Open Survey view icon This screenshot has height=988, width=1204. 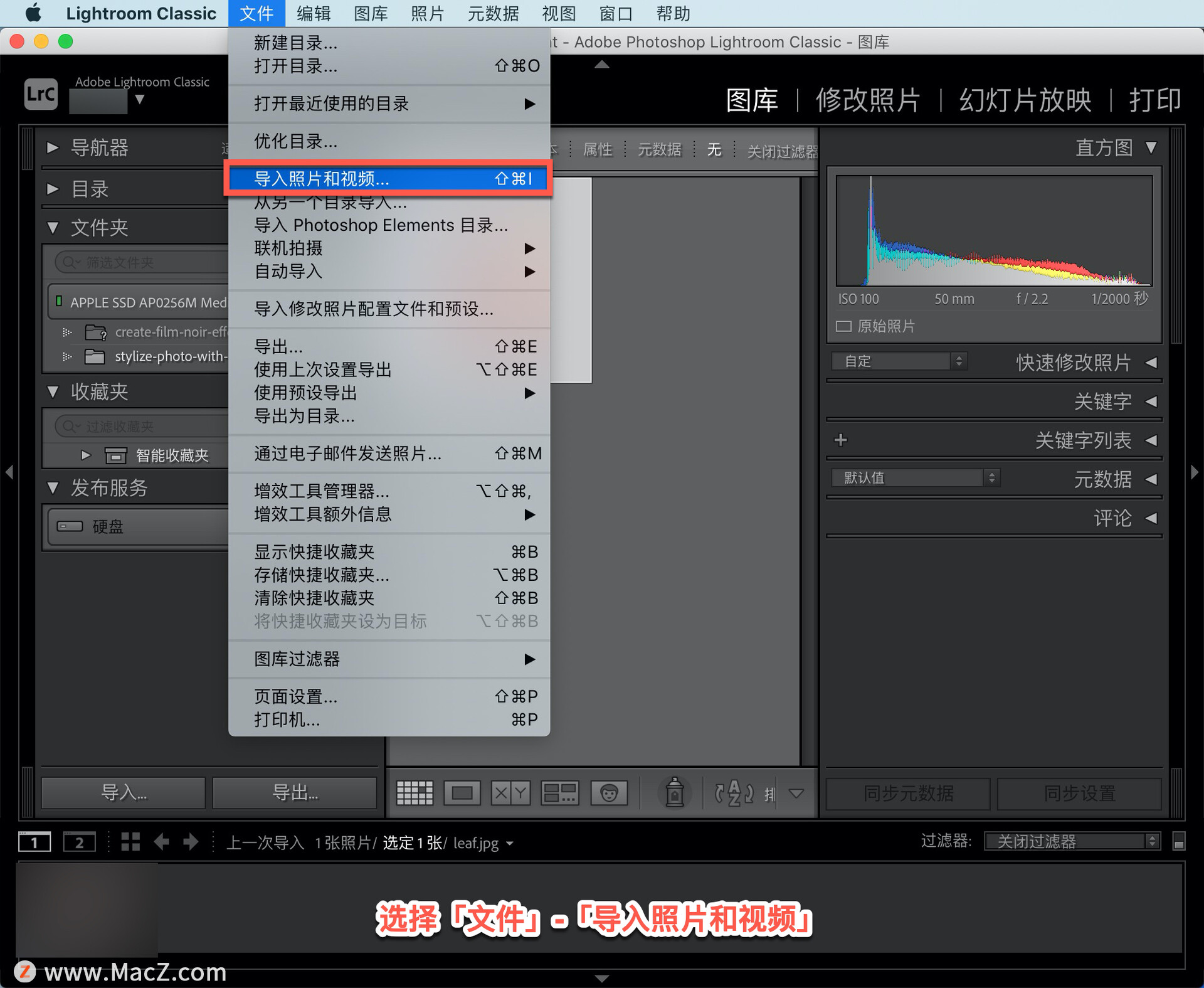coord(559,793)
